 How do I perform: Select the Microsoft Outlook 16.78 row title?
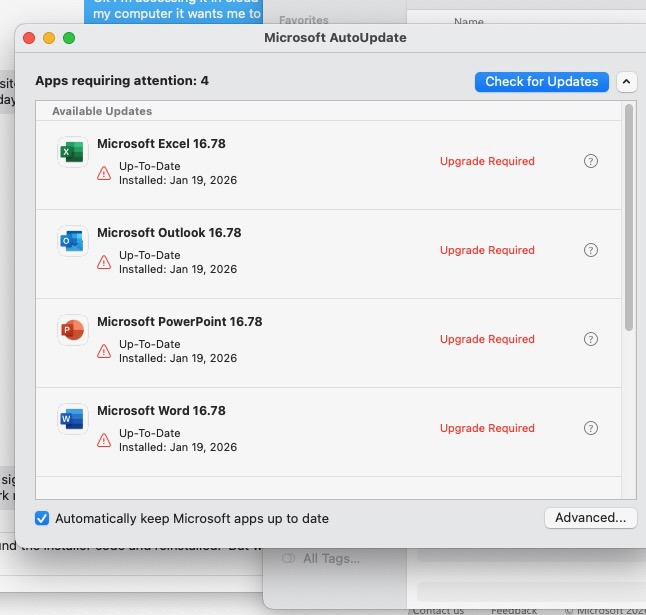(169, 233)
